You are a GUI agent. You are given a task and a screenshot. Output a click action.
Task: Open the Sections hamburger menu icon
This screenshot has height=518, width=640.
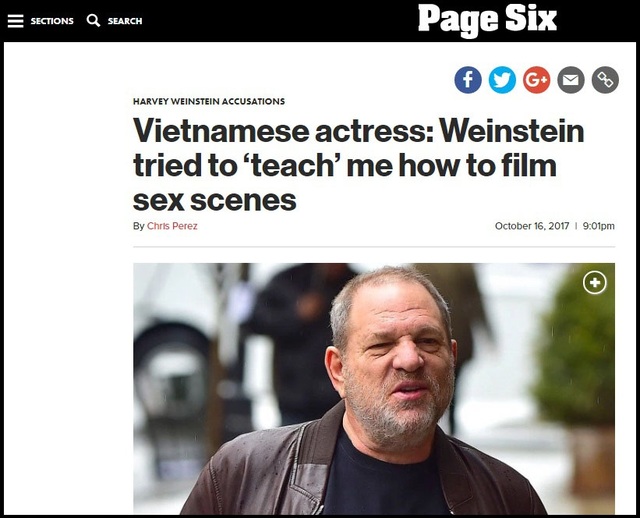tap(15, 20)
